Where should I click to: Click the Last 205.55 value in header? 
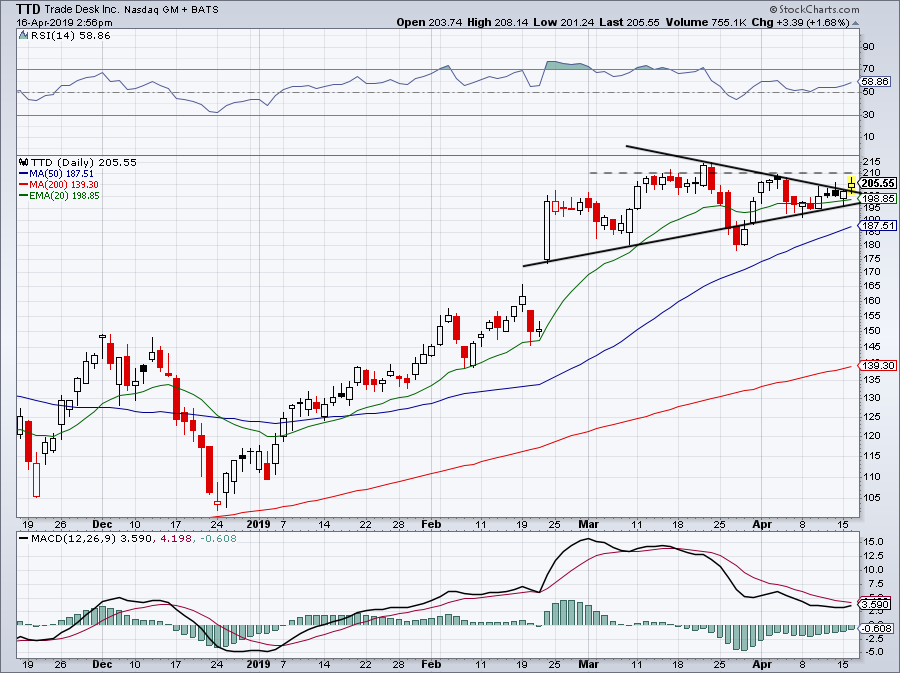(x=630, y=22)
